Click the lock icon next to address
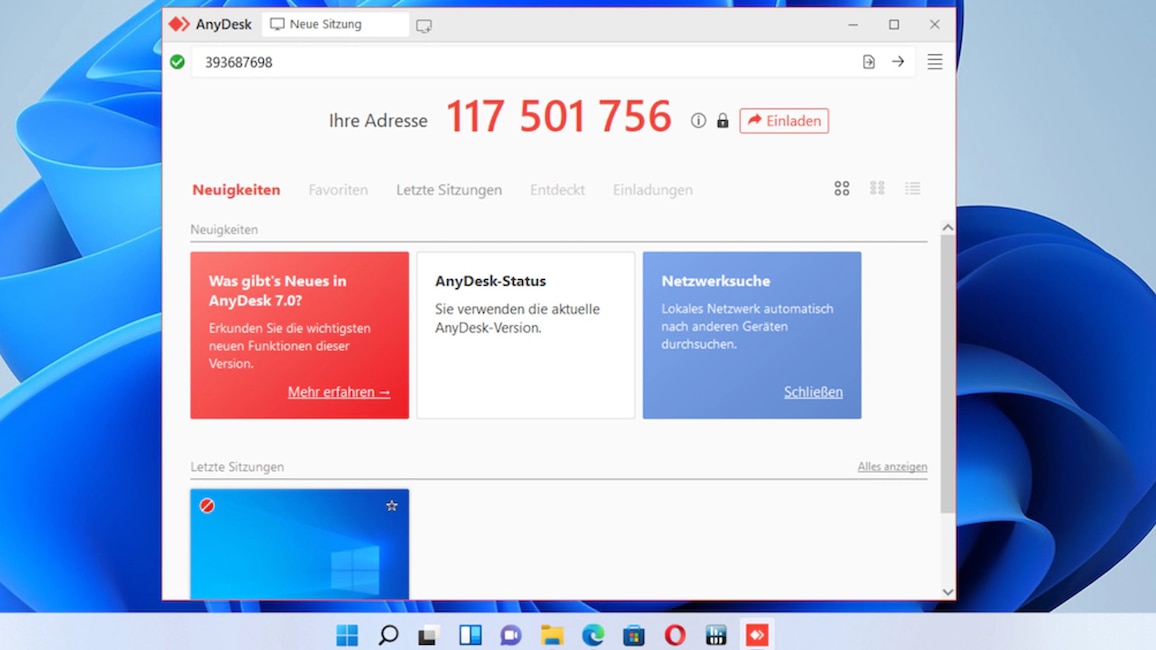This screenshot has height=650, width=1156. (722, 121)
